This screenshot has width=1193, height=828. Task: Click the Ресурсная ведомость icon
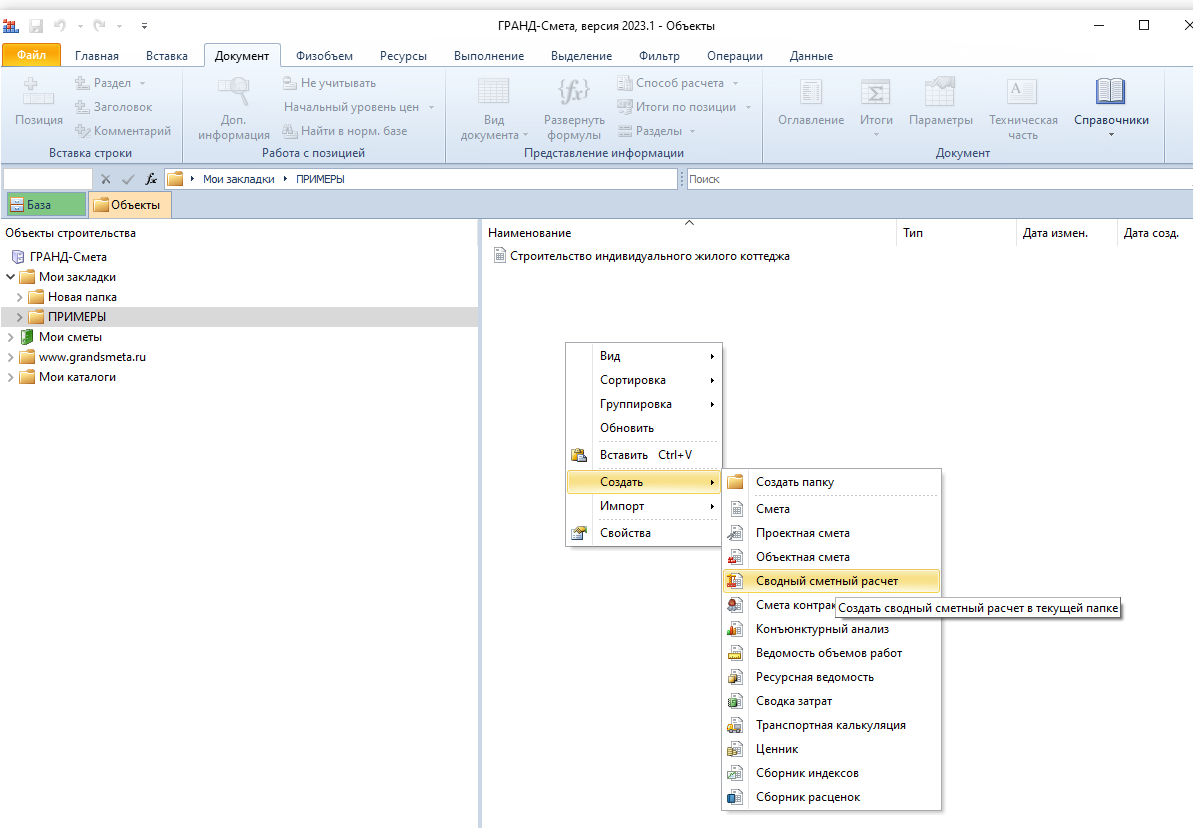click(x=734, y=677)
